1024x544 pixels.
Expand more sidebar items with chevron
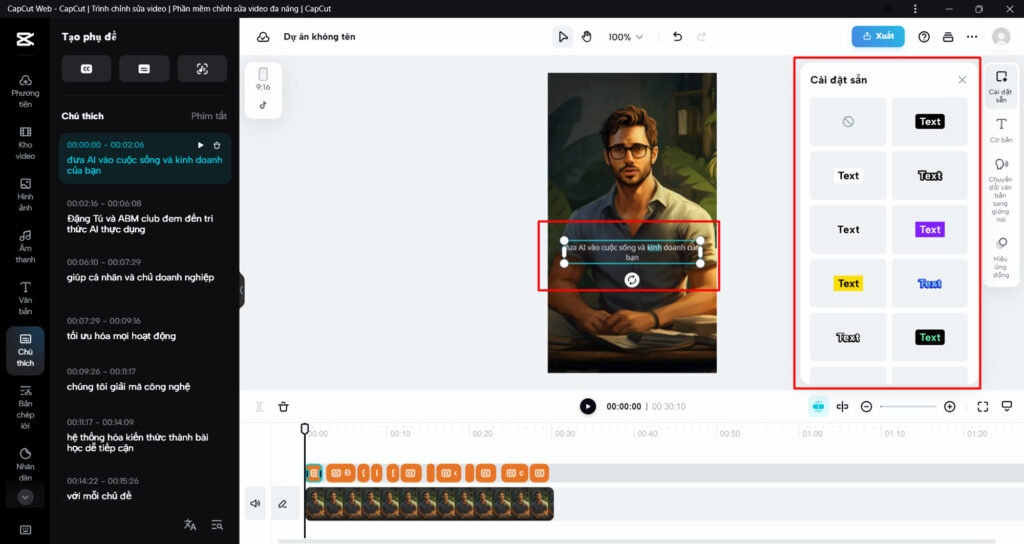coord(25,496)
